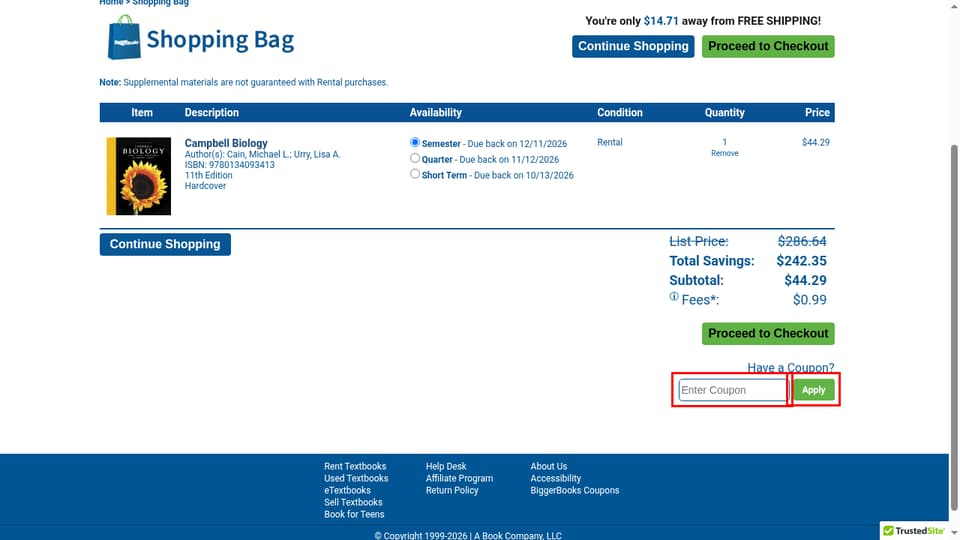This screenshot has height=540, width=960.
Task: Focus the Enter Coupon field
Action: [733, 390]
